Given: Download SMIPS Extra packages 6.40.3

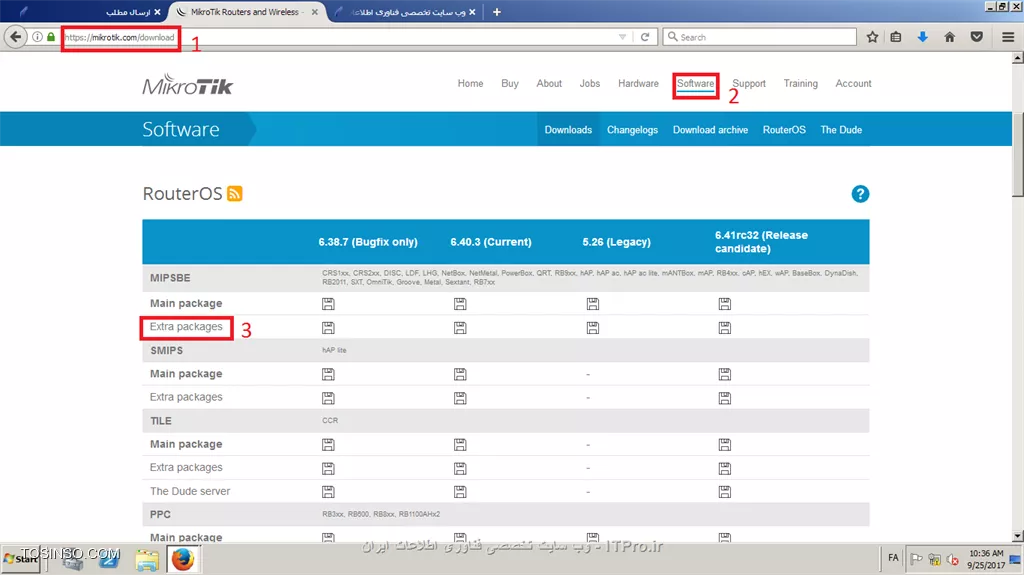Looking at the screenshot, I should click(x=460, y=398).
